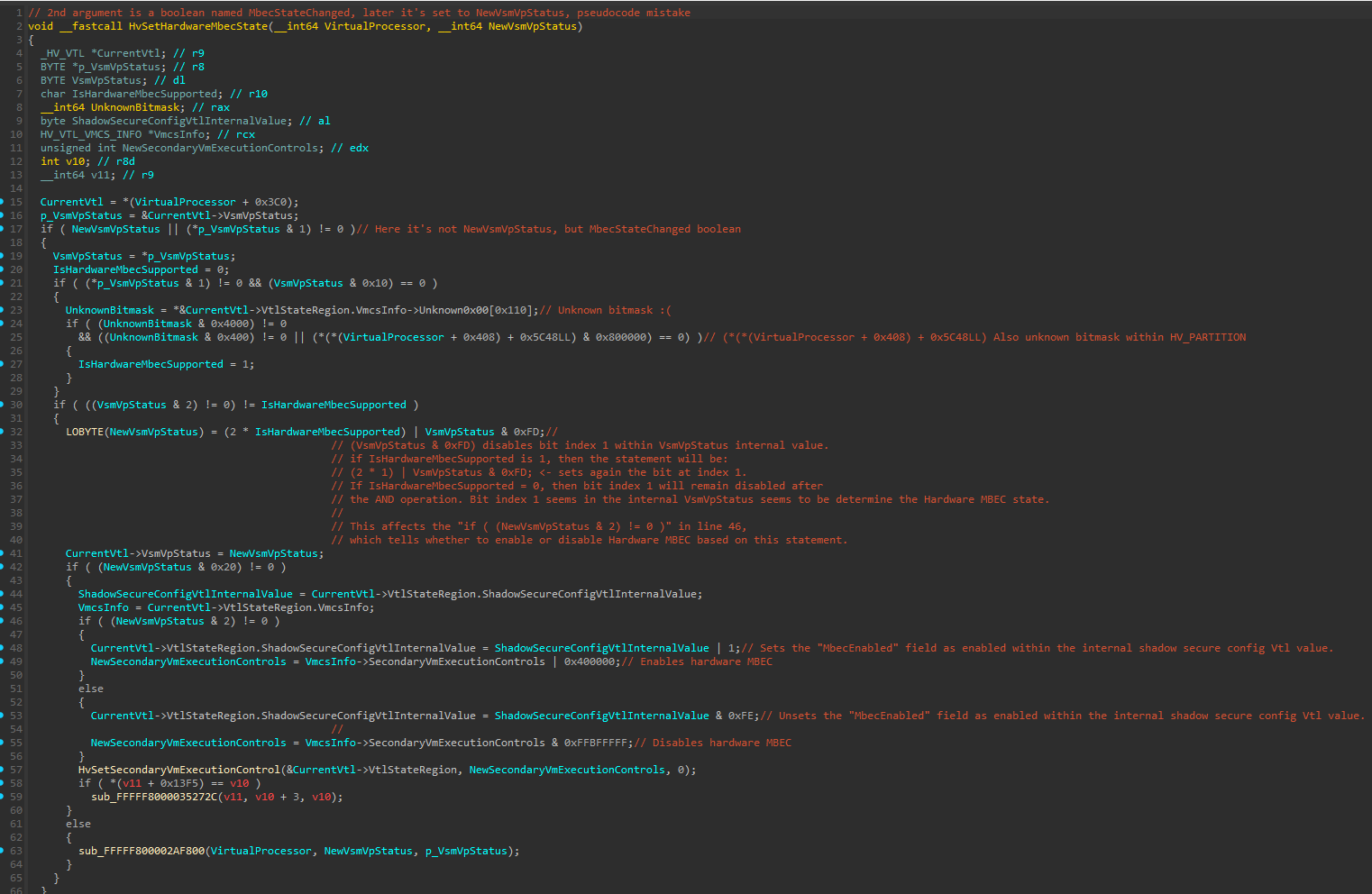This screenshot has width=1372, height=894.
Task: Click the 'Unknown bitmask :(' comment
Action: 605,310
